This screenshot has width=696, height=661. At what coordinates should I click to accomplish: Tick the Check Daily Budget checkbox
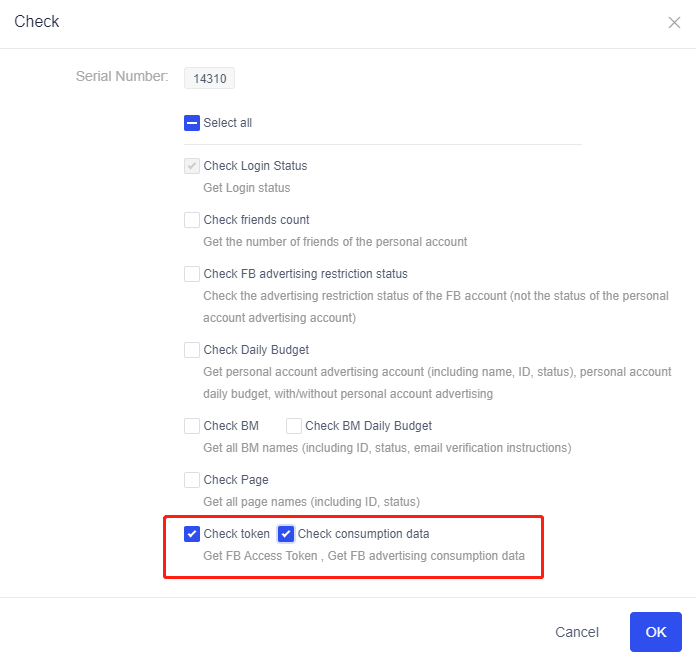(x=192, y=350)
